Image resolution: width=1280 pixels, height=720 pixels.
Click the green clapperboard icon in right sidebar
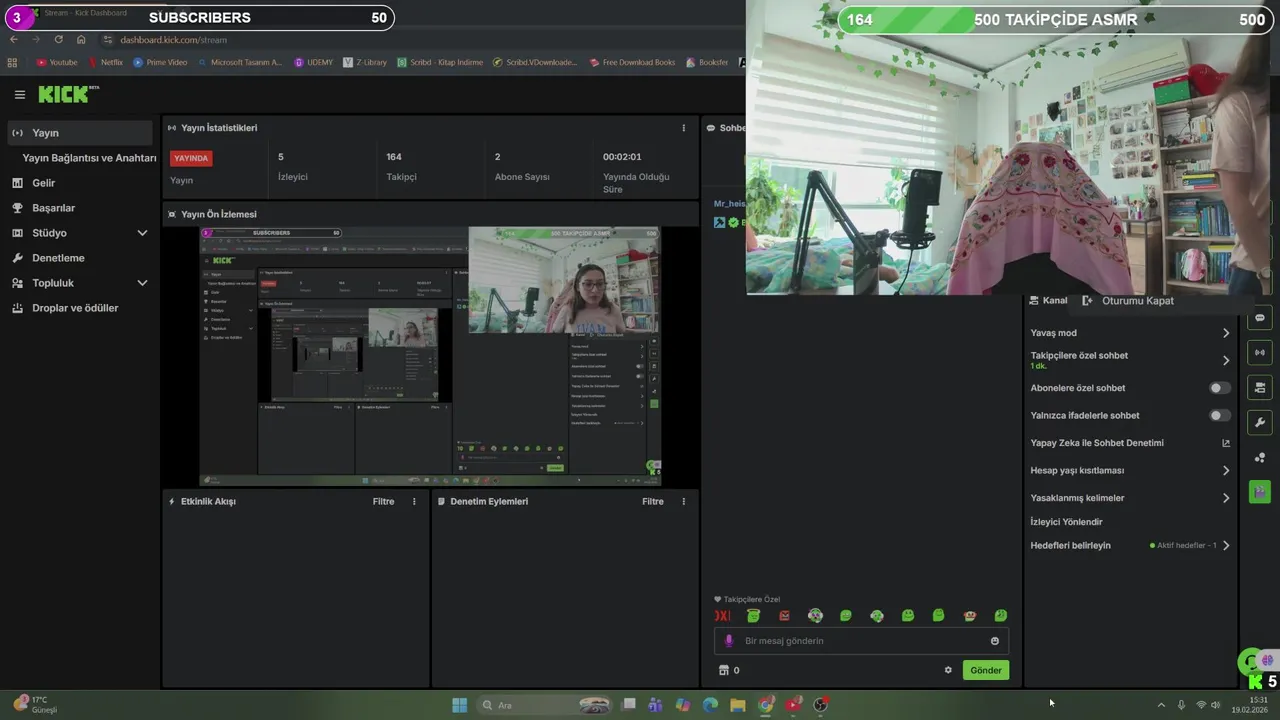coord(1260,492)
